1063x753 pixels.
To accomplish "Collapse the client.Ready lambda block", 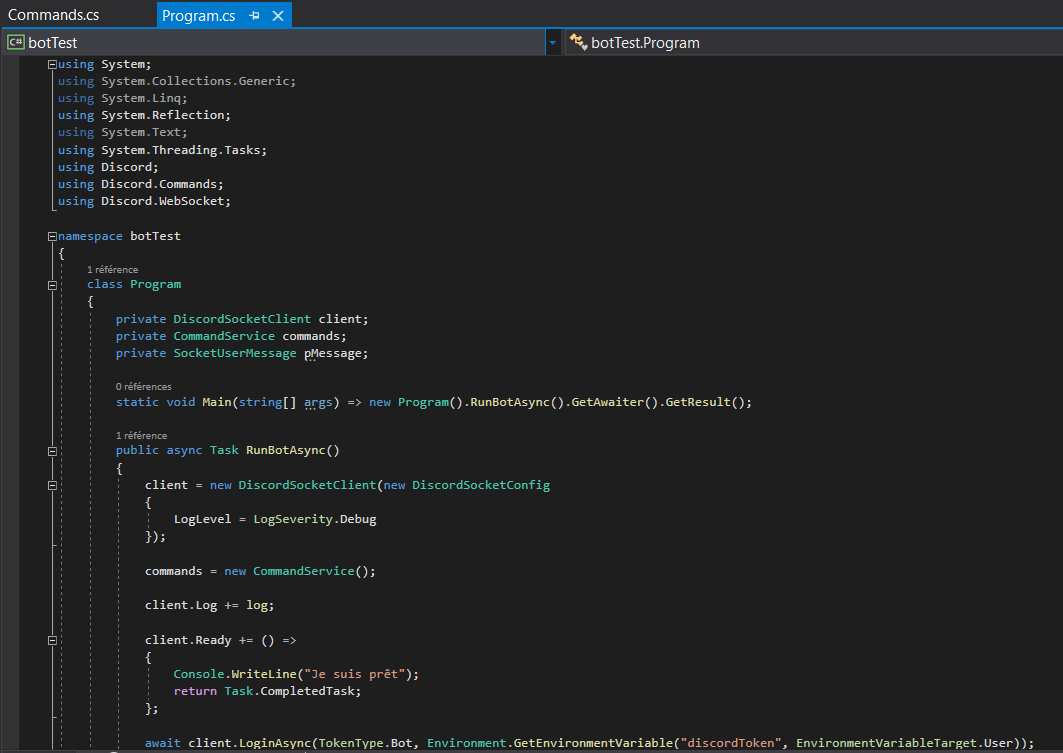I will pos(52,640).
